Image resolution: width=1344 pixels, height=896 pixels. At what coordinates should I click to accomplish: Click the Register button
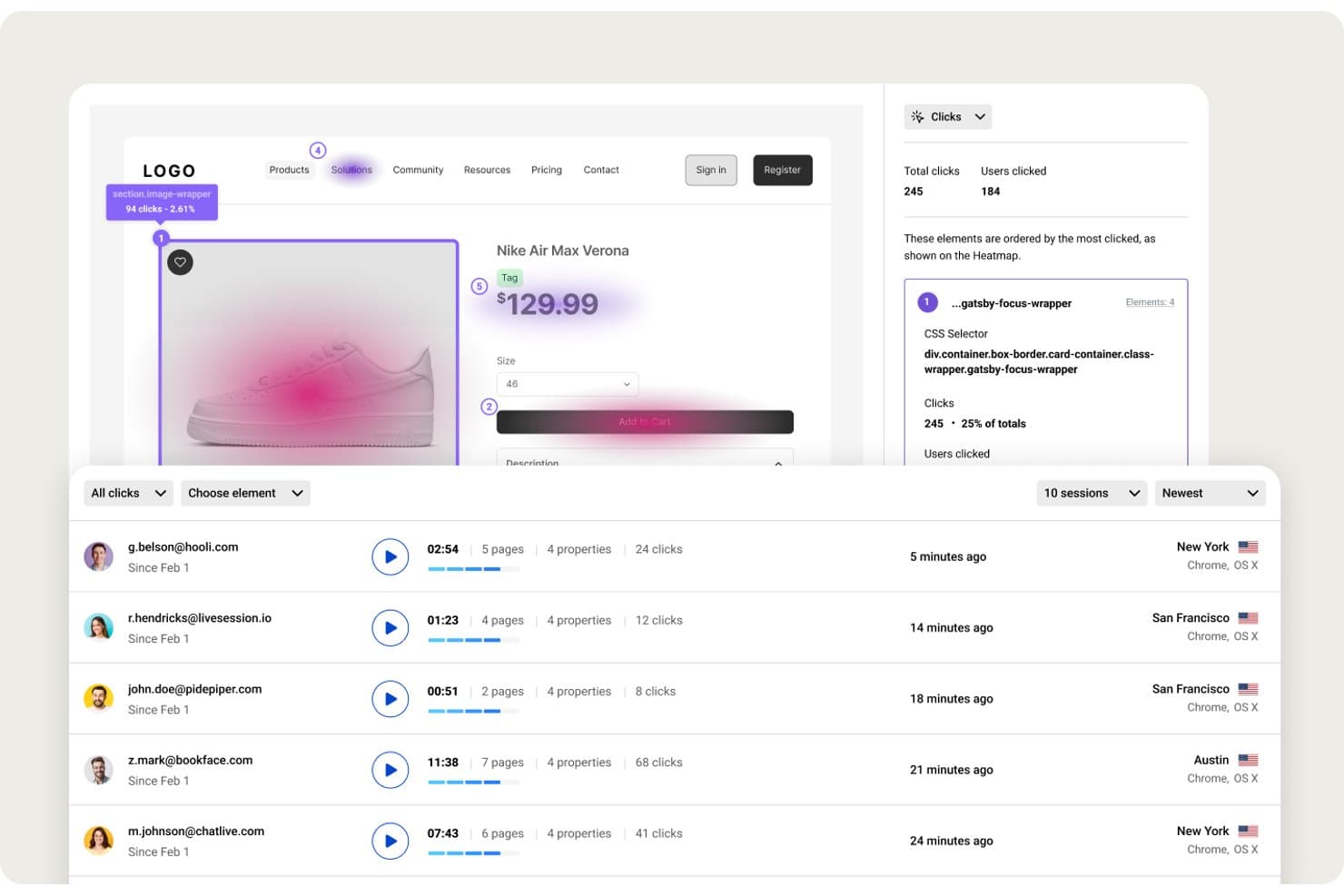(782, 170)
